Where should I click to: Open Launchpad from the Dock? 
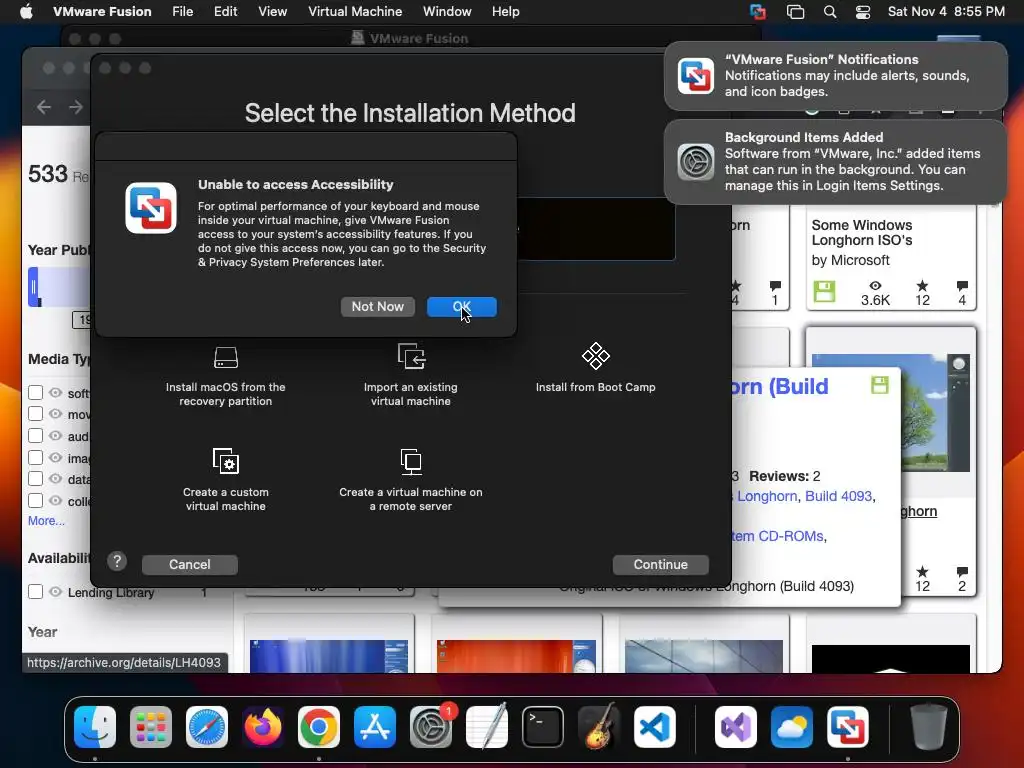[x=151, y=727]
